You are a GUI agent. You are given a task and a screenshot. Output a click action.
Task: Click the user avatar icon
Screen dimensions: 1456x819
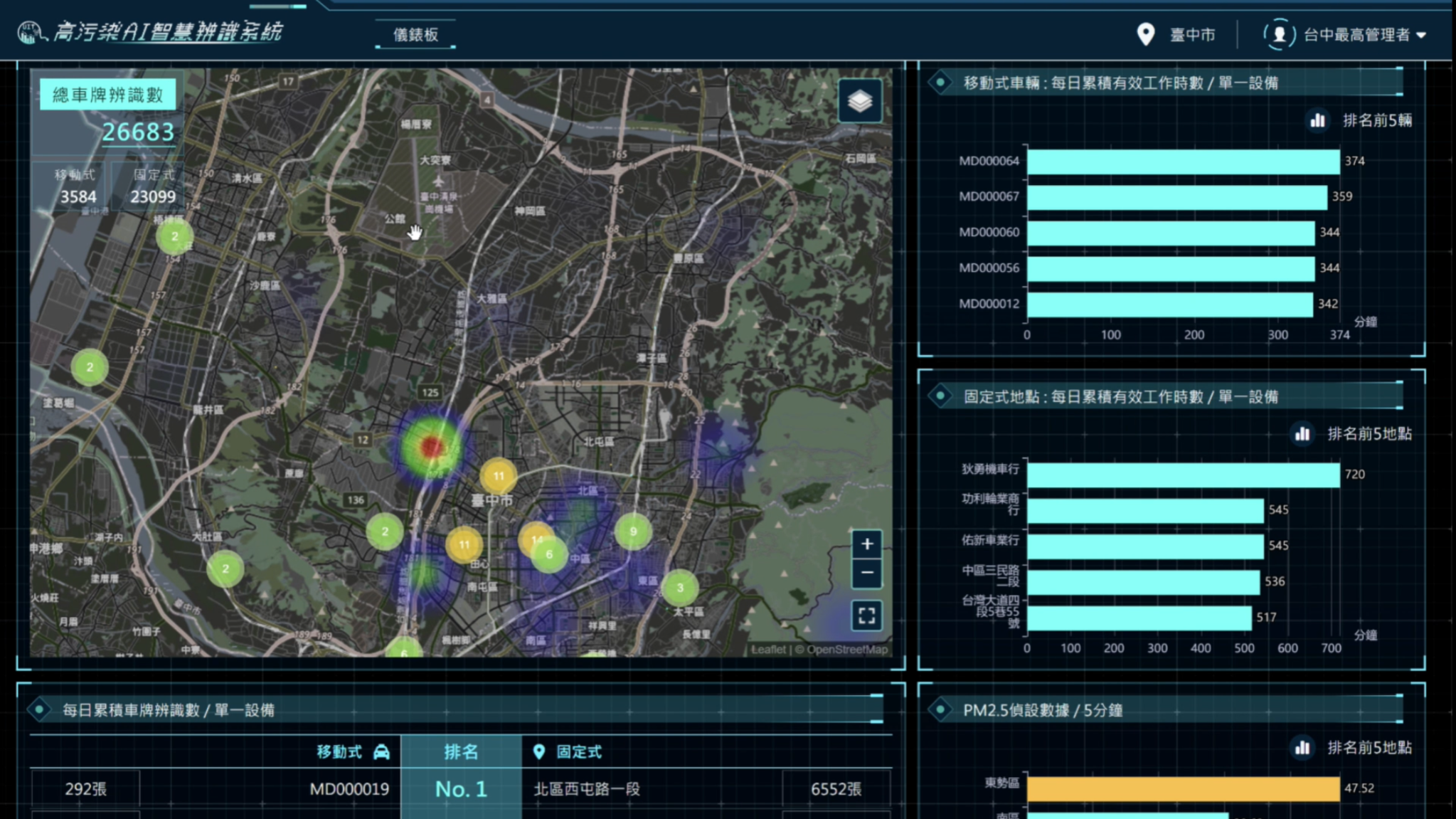(1279, 34)
